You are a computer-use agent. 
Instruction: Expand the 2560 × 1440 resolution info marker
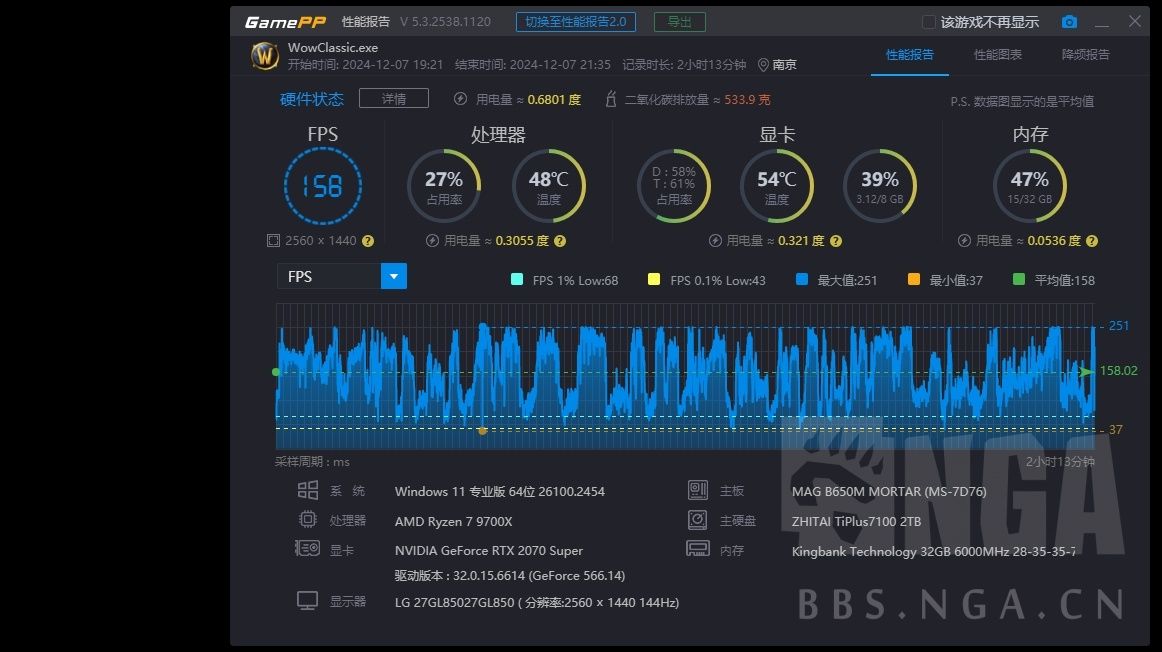(367, 241)
